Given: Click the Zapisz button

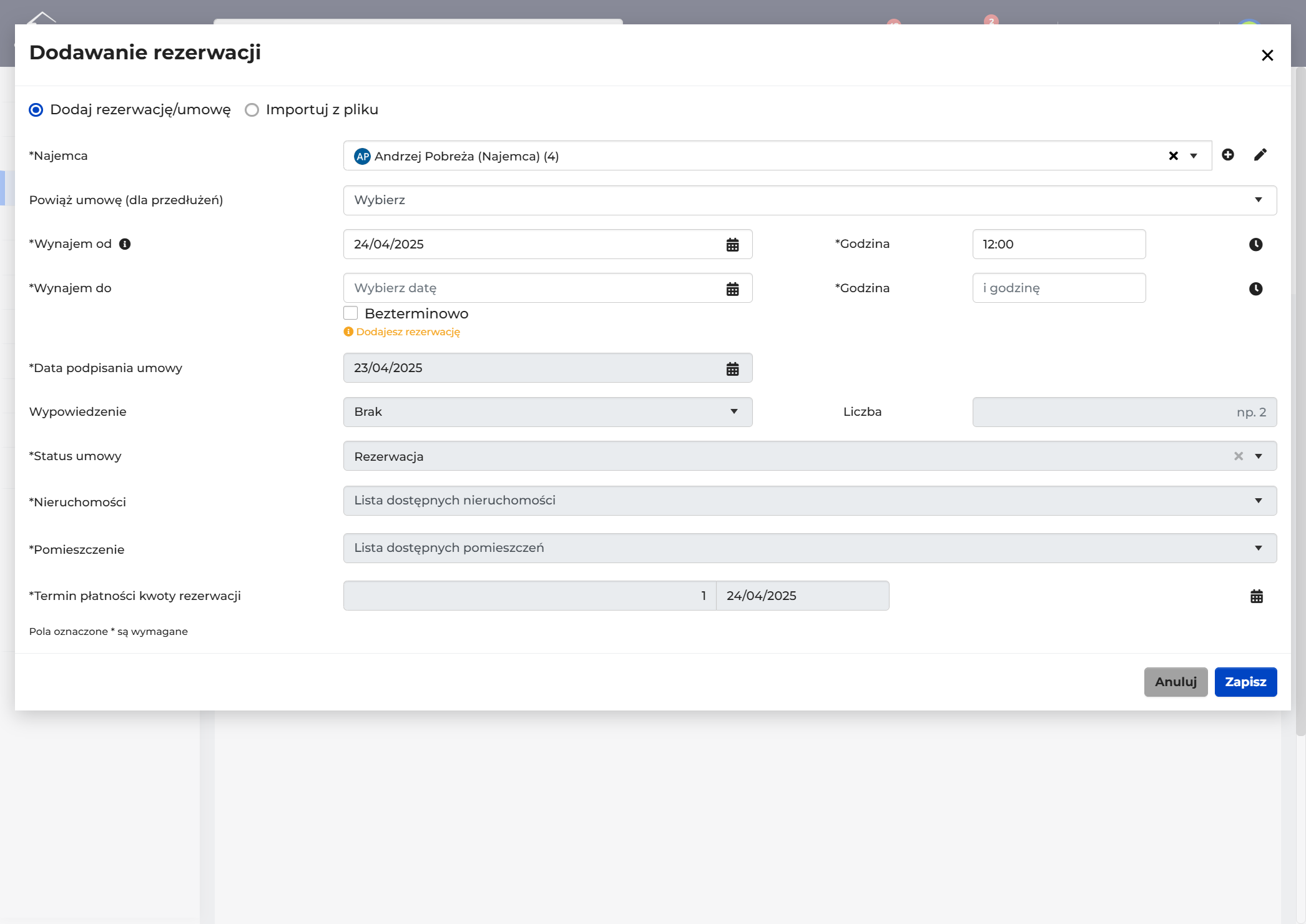Looking at the screenshot, I should click(x=1245, y=682).
